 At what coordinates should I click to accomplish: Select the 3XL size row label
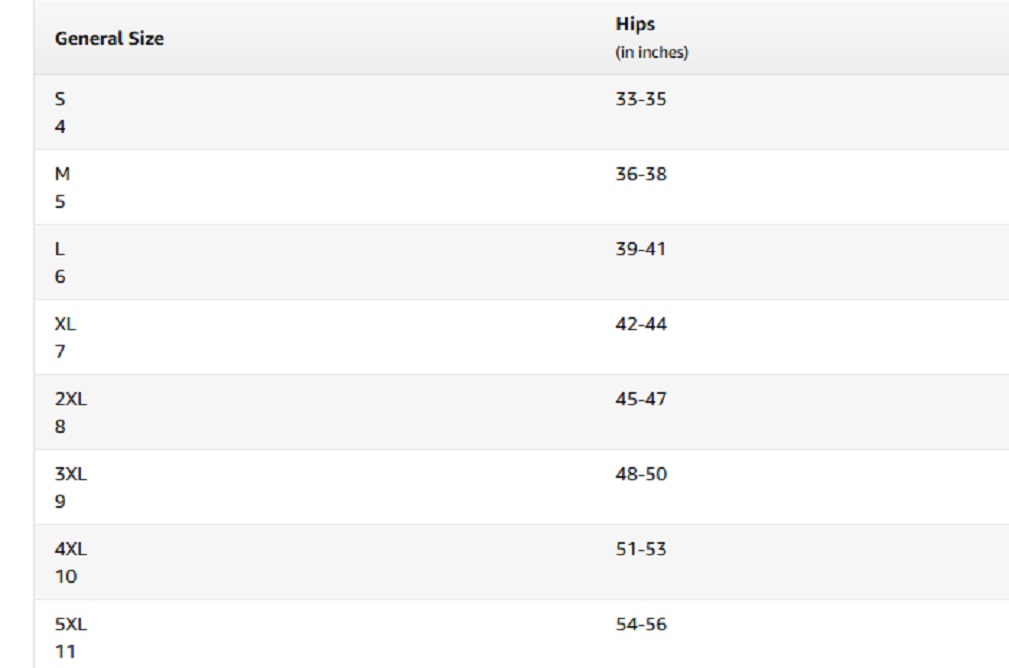pyautogui.click(x=71, y=475)
